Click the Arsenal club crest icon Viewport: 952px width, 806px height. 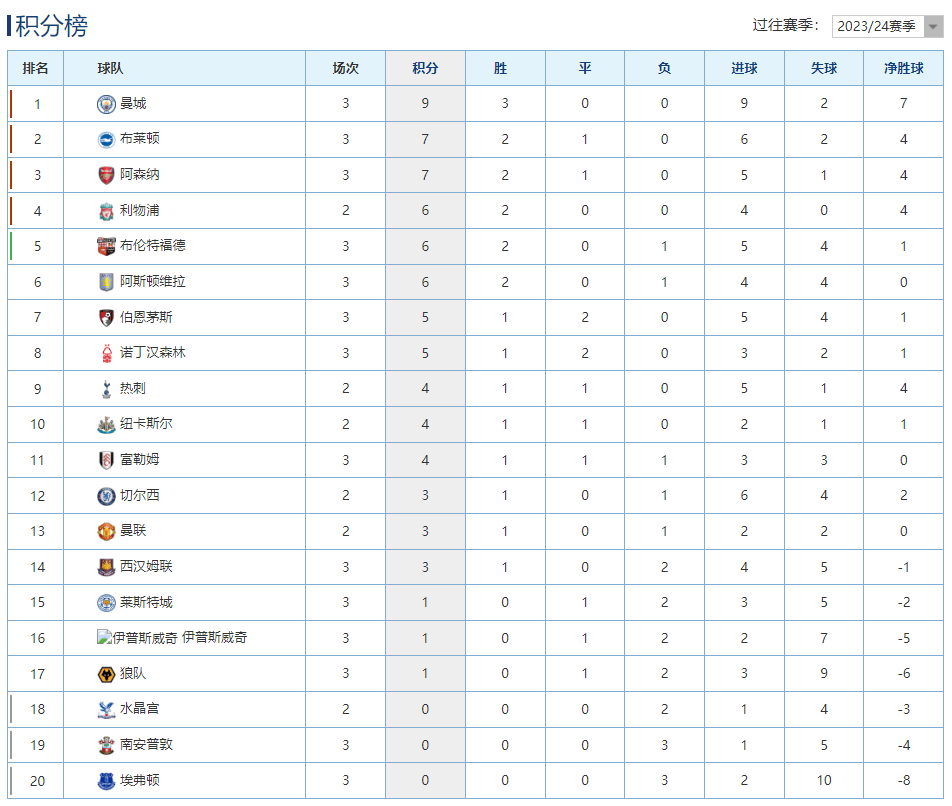(106, 175)
